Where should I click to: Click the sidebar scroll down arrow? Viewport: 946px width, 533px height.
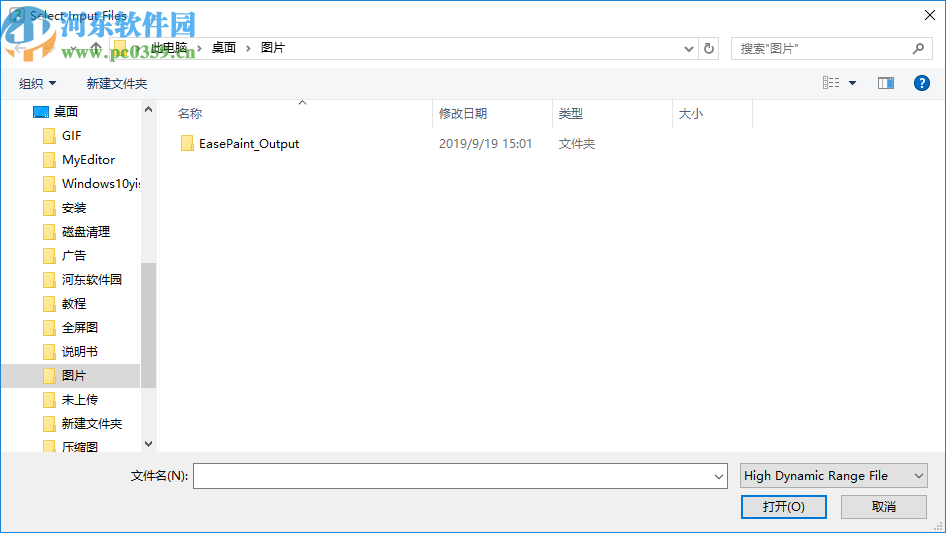click(x=148, y=444)
